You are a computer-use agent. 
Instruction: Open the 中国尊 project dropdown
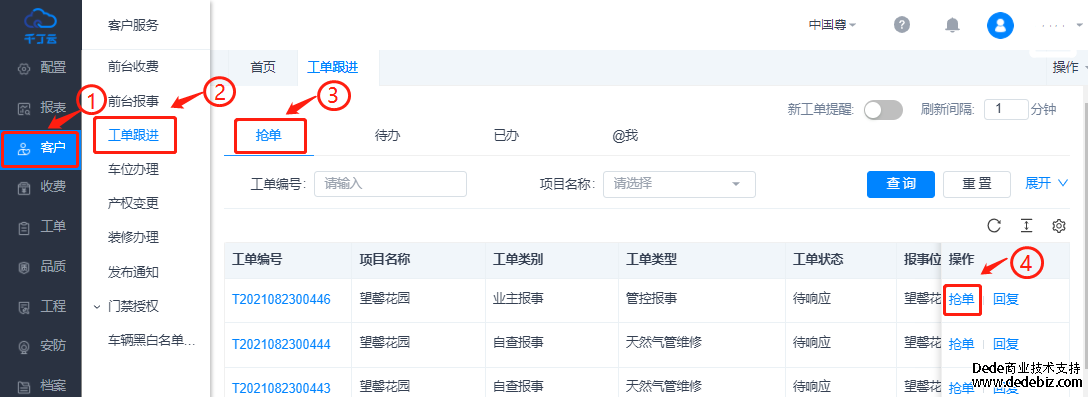pos(832,25)
